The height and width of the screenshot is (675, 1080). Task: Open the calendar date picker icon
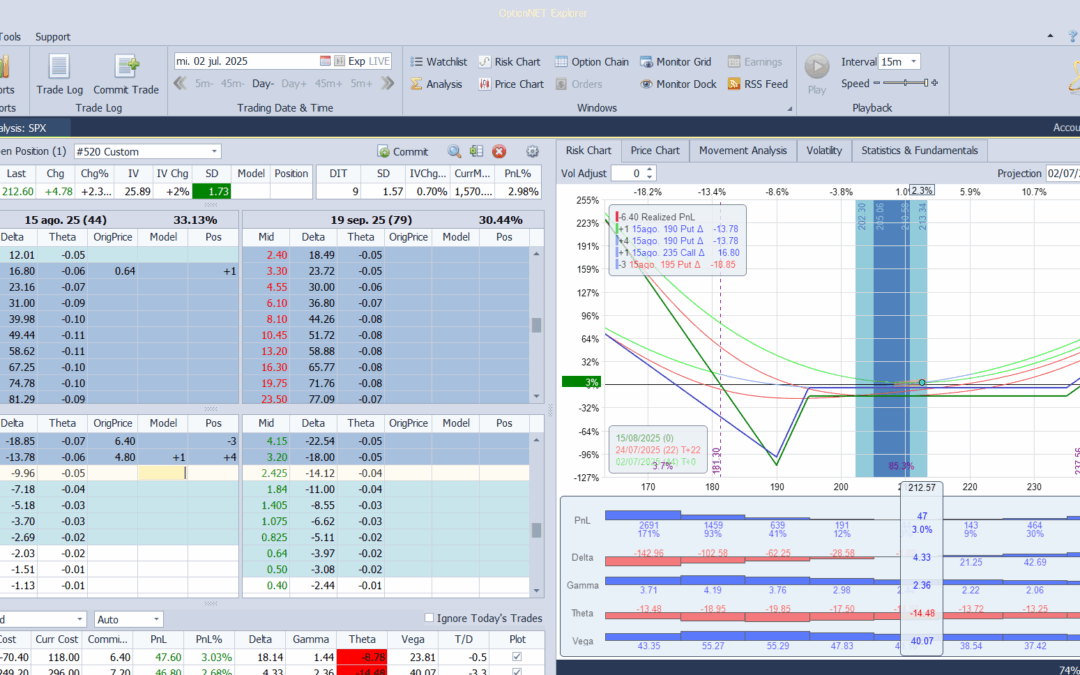325,61
